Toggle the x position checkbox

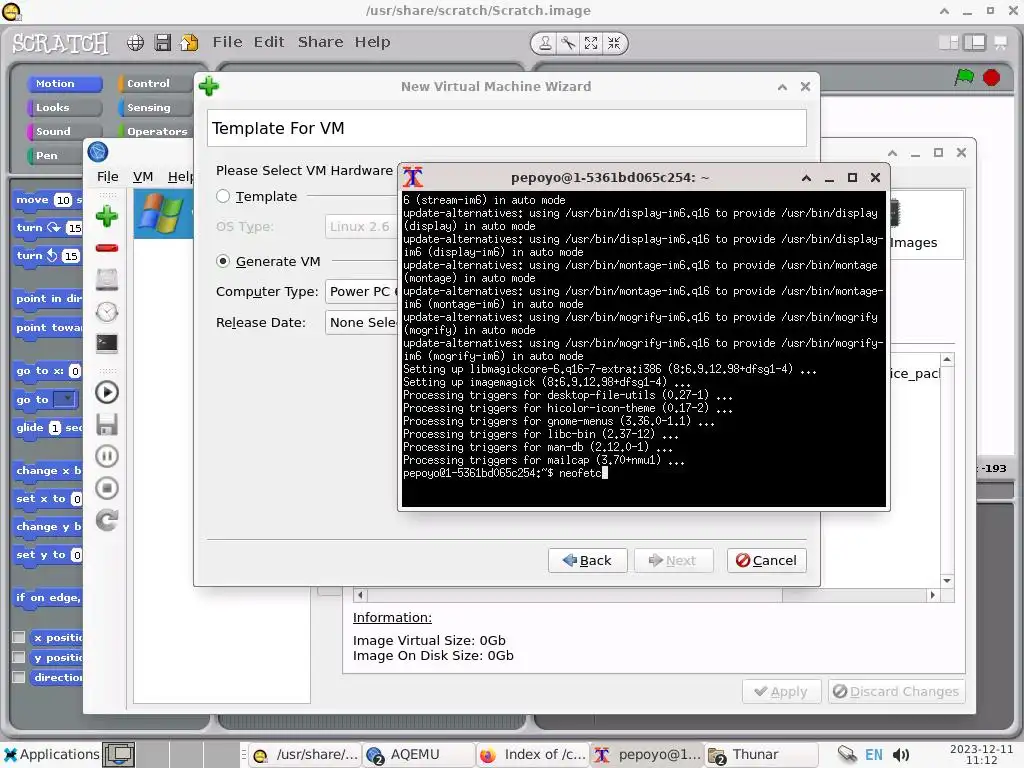[x=19, y=637]
